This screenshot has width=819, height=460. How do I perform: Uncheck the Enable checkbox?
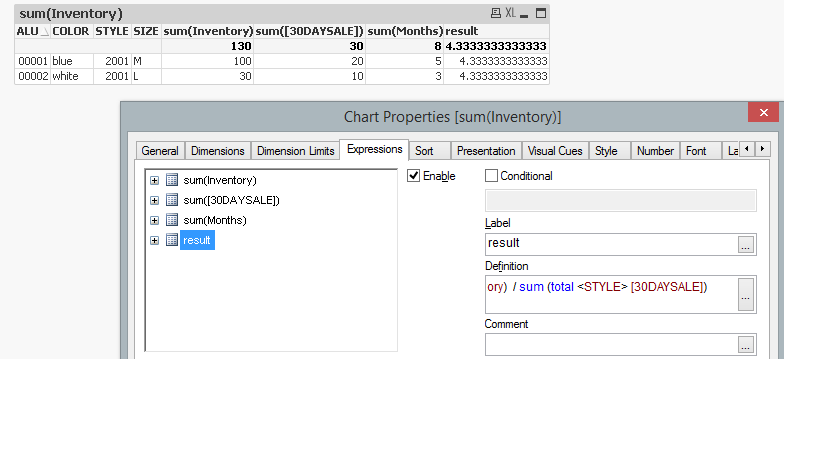(x=413, y=176)
